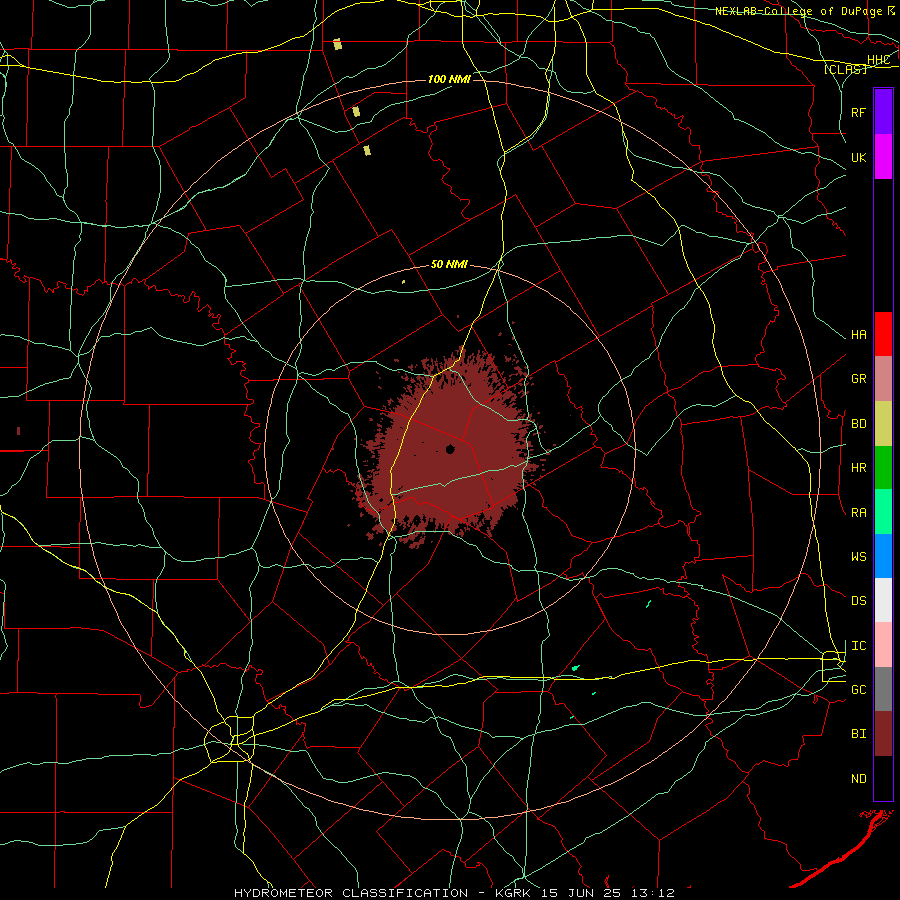The image size is (900, 900).
Task: Click the 'DS' legend label
Action: tap(859, 601)
